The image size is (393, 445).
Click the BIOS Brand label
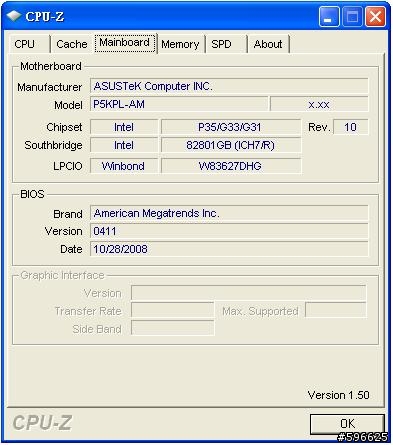click(68, 214)
